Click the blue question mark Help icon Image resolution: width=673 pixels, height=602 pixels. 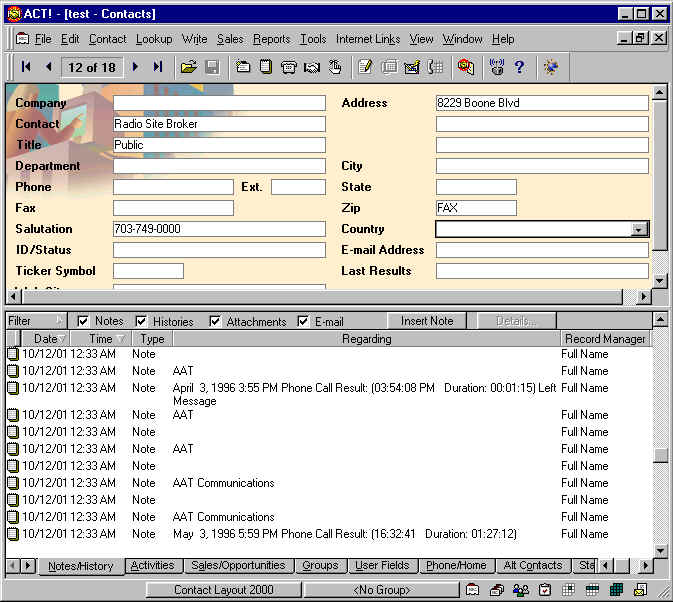click(519, 67)
